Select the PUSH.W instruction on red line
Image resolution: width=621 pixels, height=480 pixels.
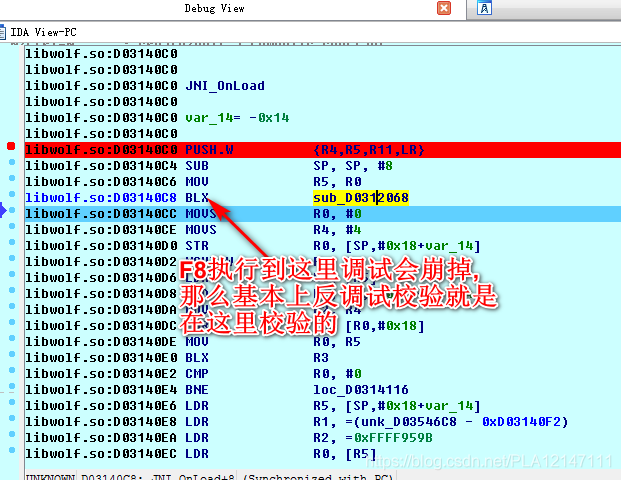tap(210, 150)
